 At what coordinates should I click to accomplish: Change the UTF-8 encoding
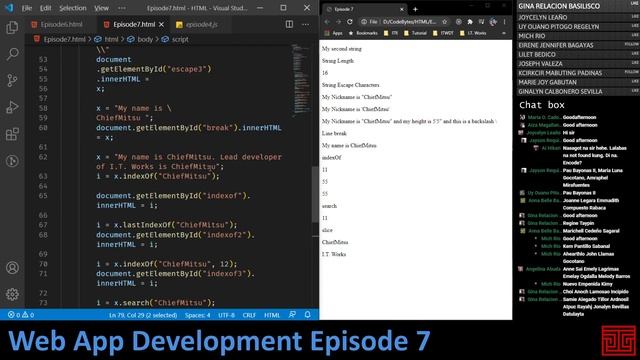pos(226,315)
